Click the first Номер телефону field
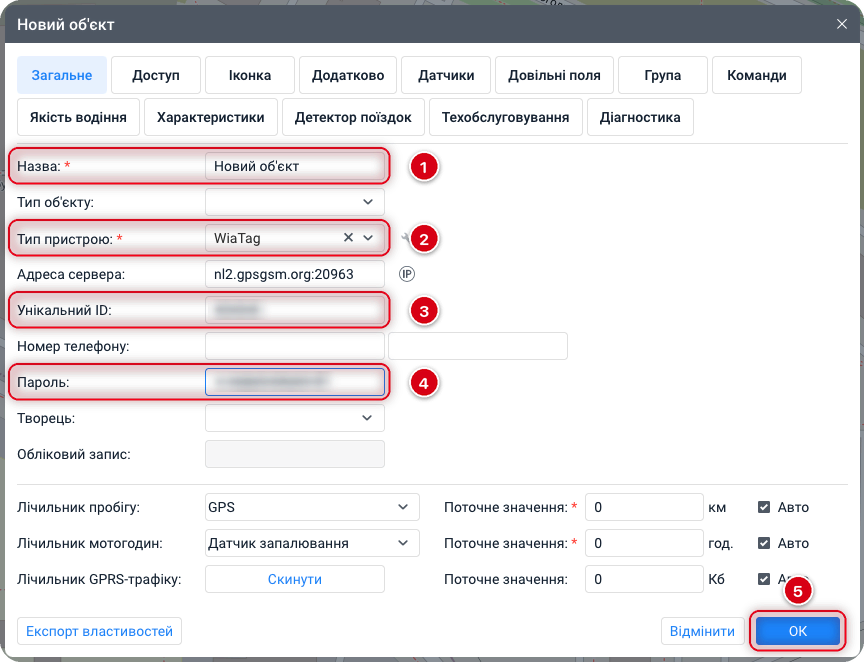The height and width of the screenshot is (662, 864). tap(295, 346)
